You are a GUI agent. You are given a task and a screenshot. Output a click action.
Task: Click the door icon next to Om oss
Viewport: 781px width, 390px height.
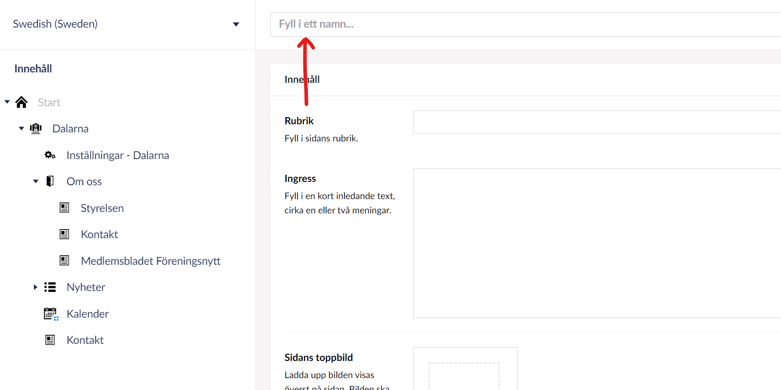(50, 181)
